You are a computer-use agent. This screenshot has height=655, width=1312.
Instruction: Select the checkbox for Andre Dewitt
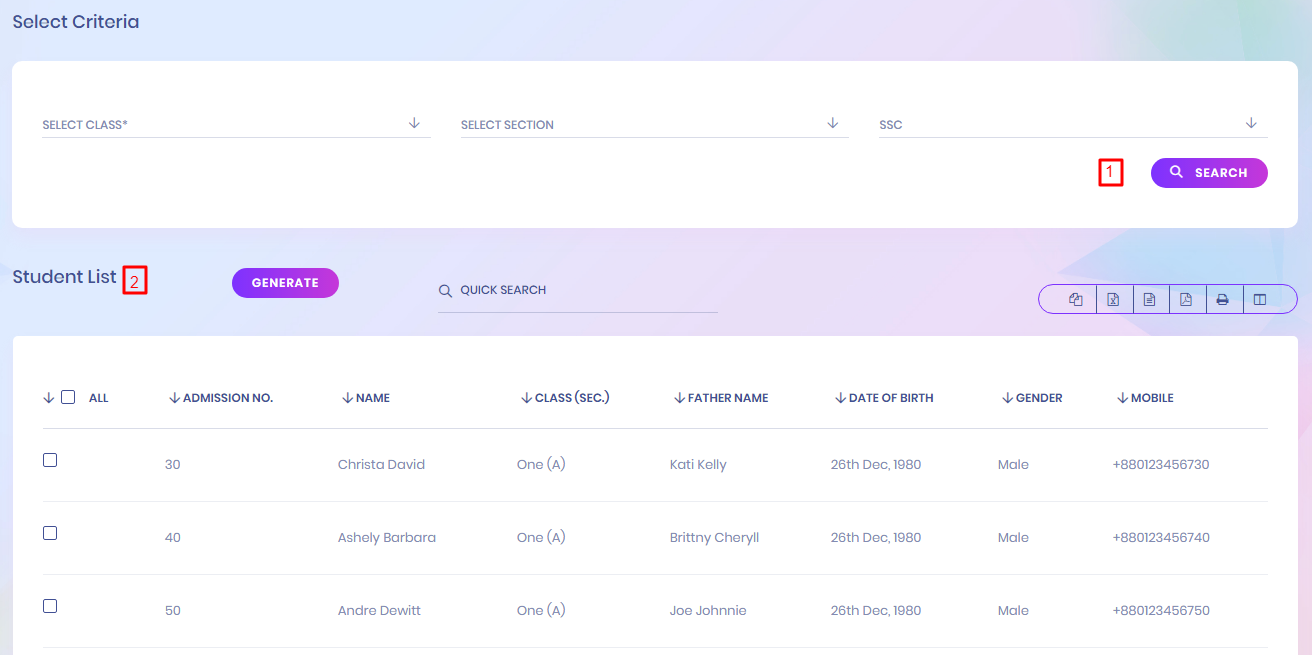coord(50,606)
